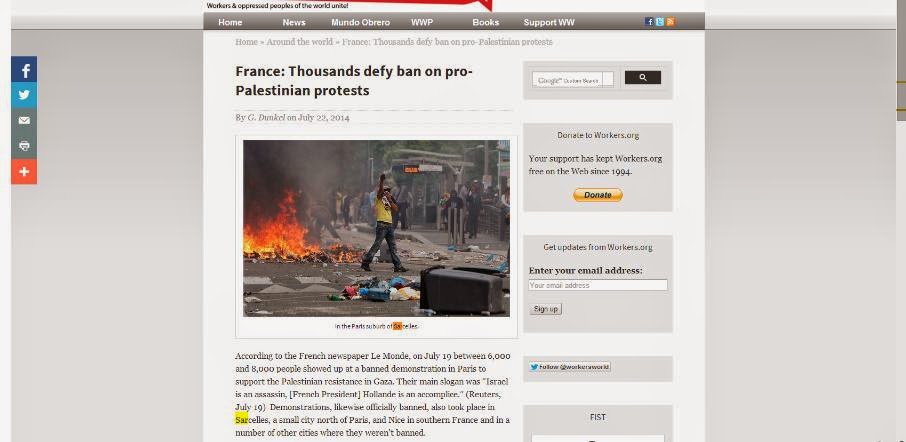
Task: Click the search magnifier button
Action: pos(643,78)
